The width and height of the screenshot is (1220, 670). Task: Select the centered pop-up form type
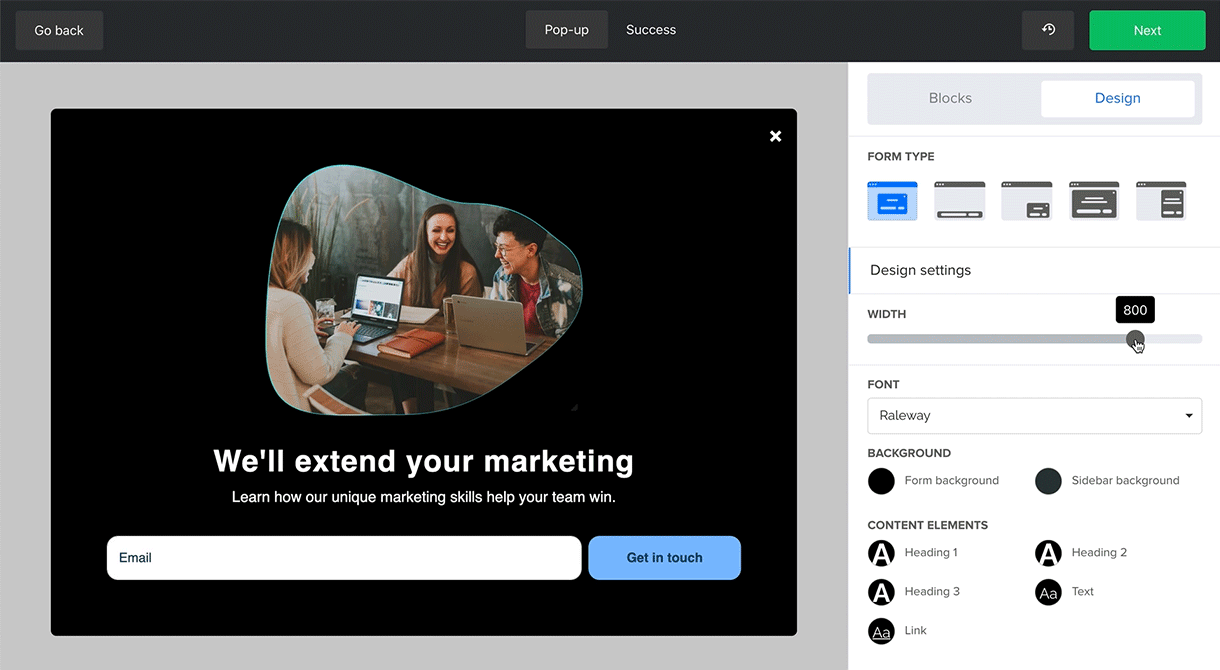pos(892,200)
